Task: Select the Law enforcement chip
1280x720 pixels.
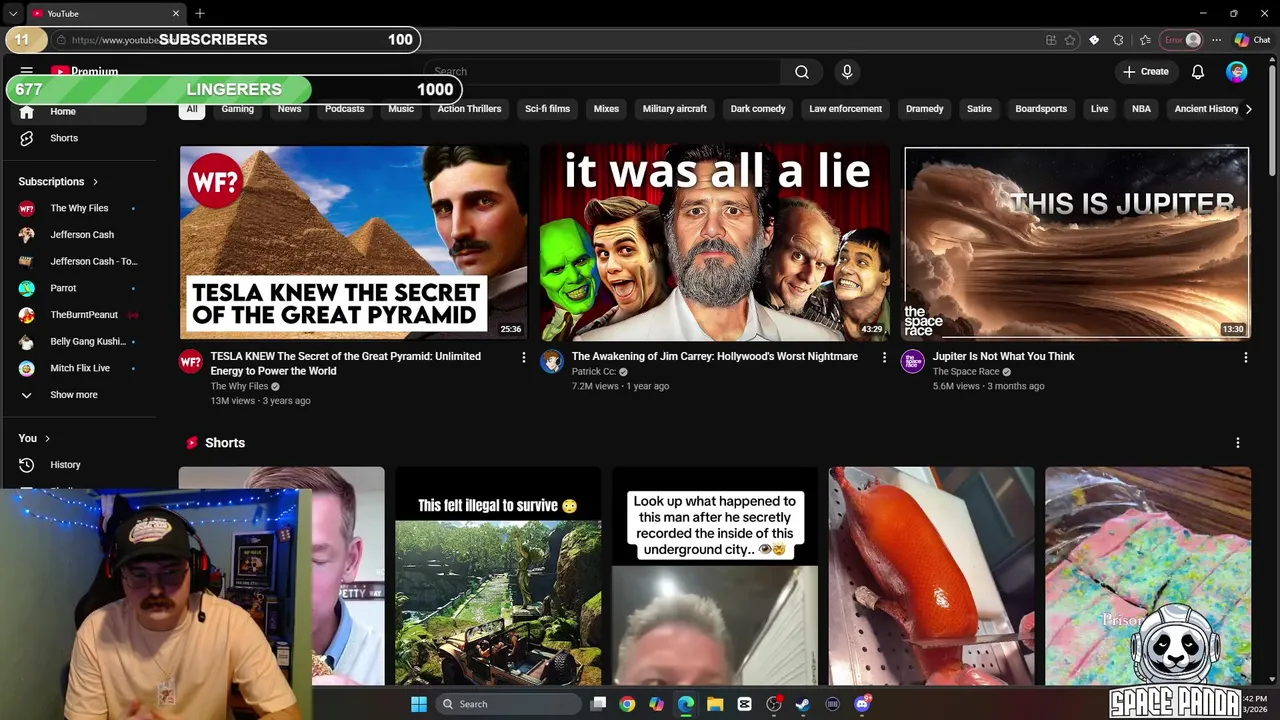Action: point(845,109)
